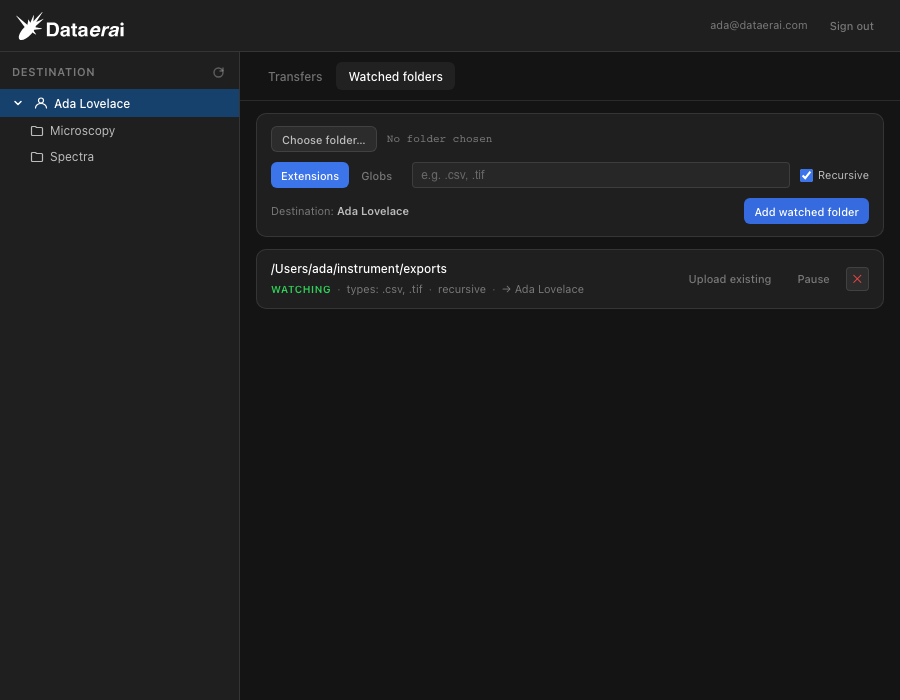Click the Microscopy folder icon
Viewport: 900px width, 700px height.
coord(37,131)
